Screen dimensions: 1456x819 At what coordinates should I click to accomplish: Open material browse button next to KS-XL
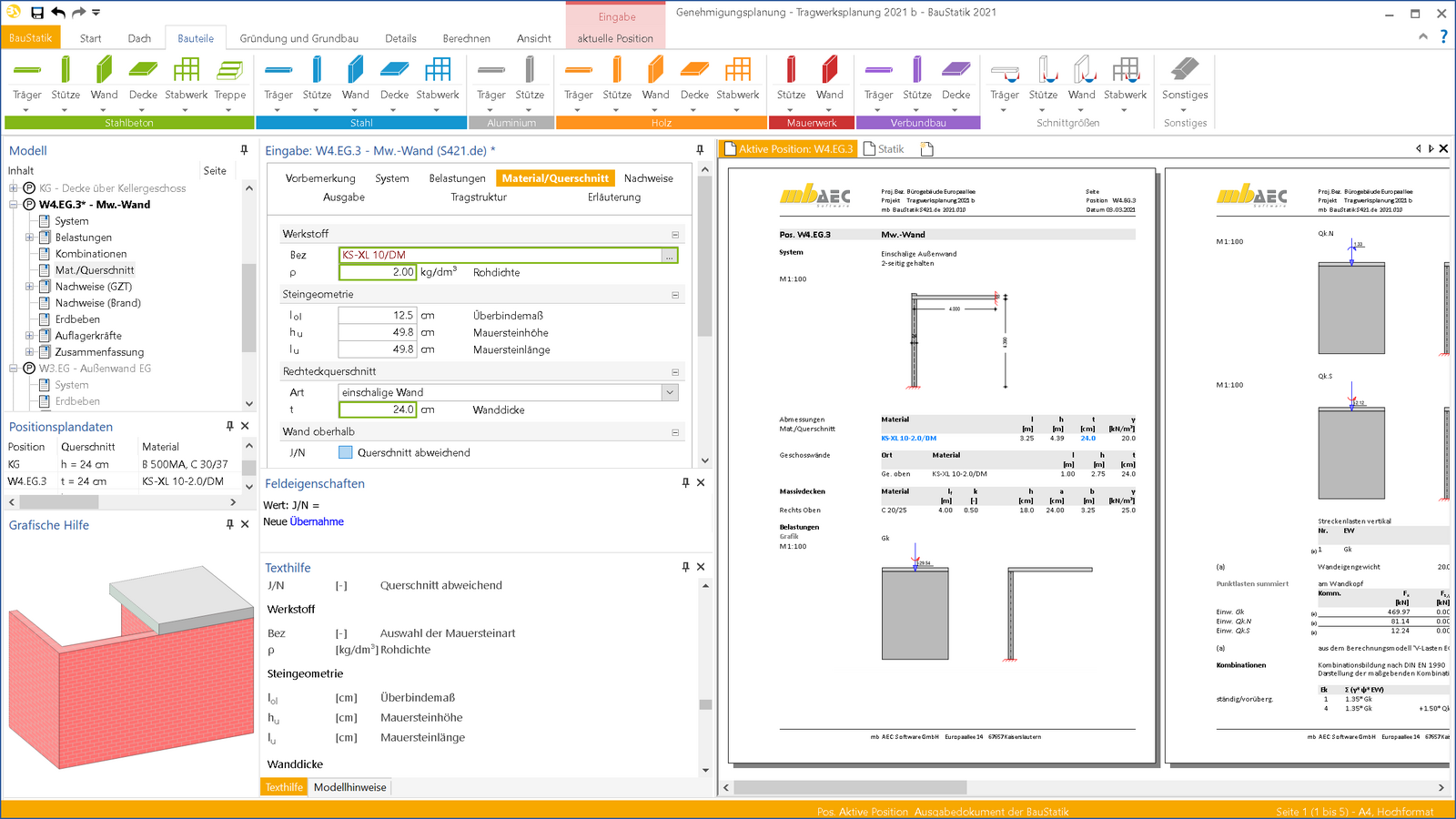pos(670,256)
